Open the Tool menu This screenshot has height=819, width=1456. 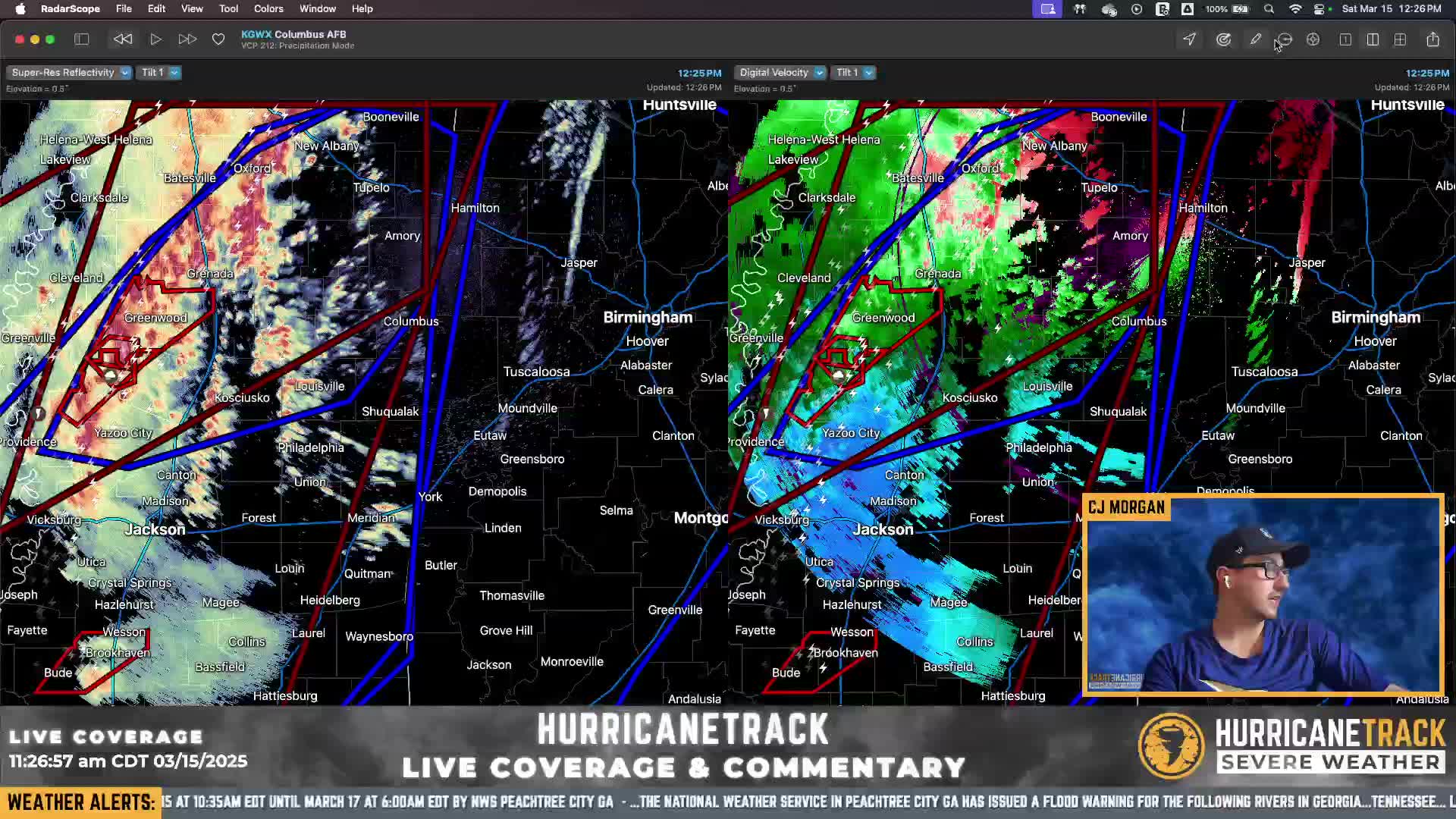point(228,9)
